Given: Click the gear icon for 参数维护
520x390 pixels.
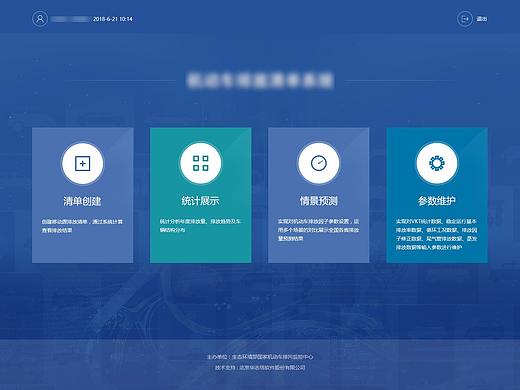Looking at the screenshot, I should click(437, 163).
